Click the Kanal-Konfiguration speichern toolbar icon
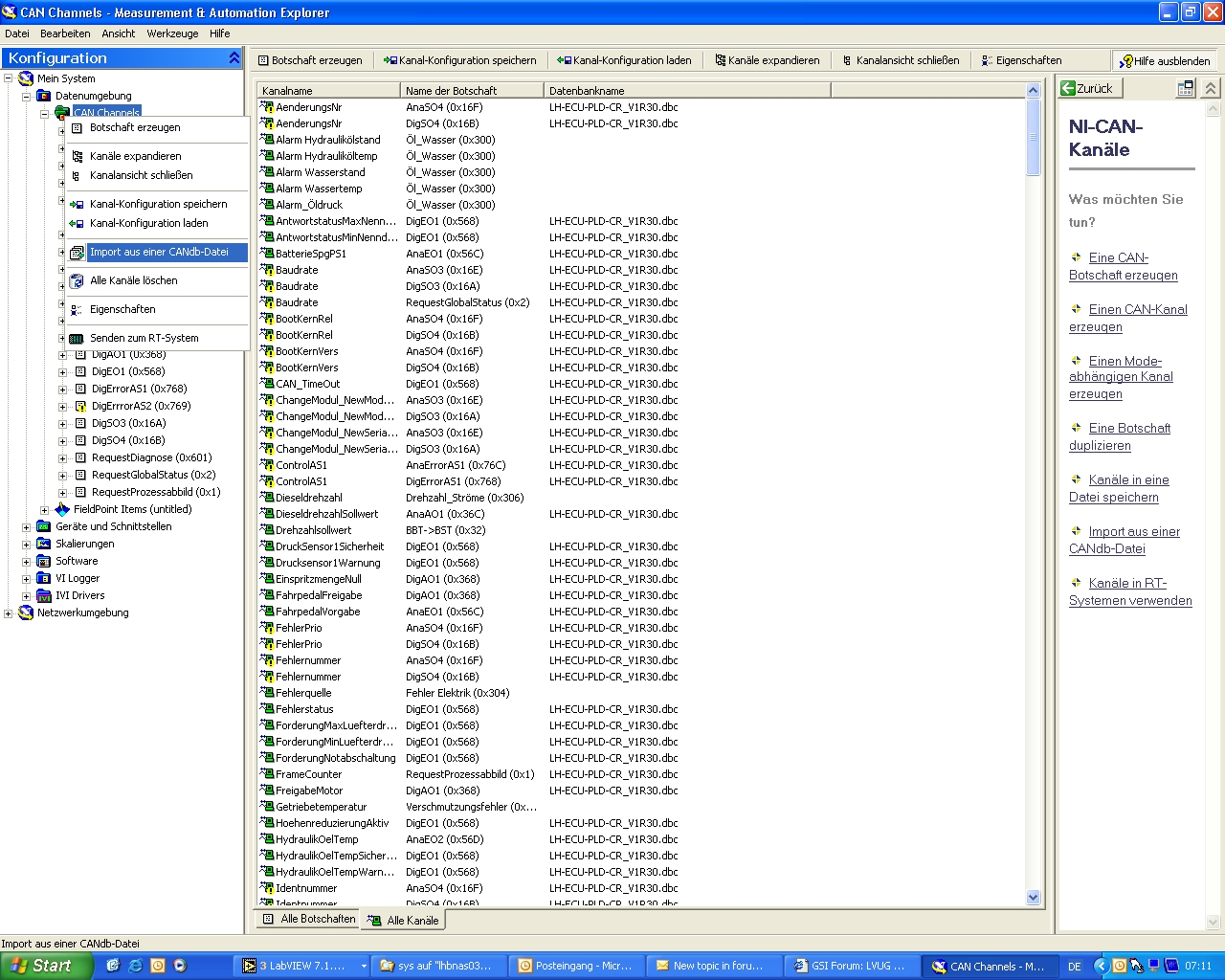Viewport: 1225px width, 980px height. [390, 60]
